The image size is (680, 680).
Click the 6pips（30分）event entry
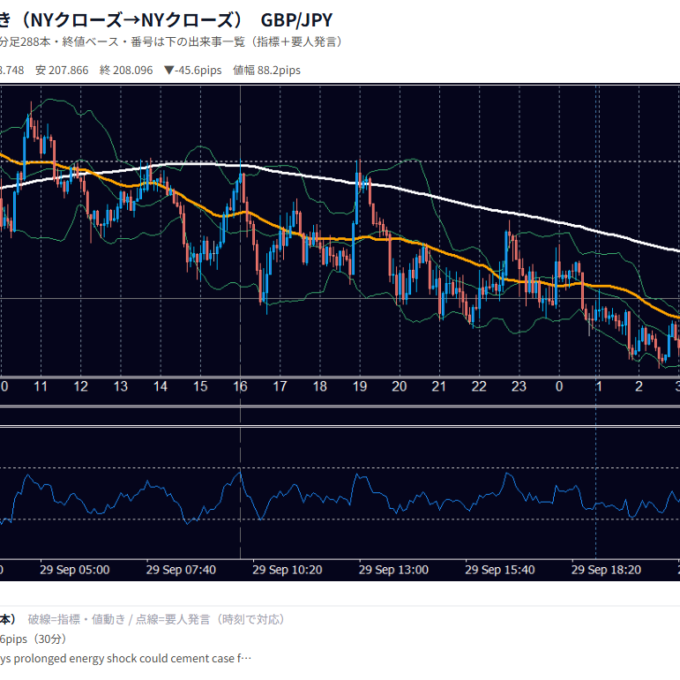point(33,639)
